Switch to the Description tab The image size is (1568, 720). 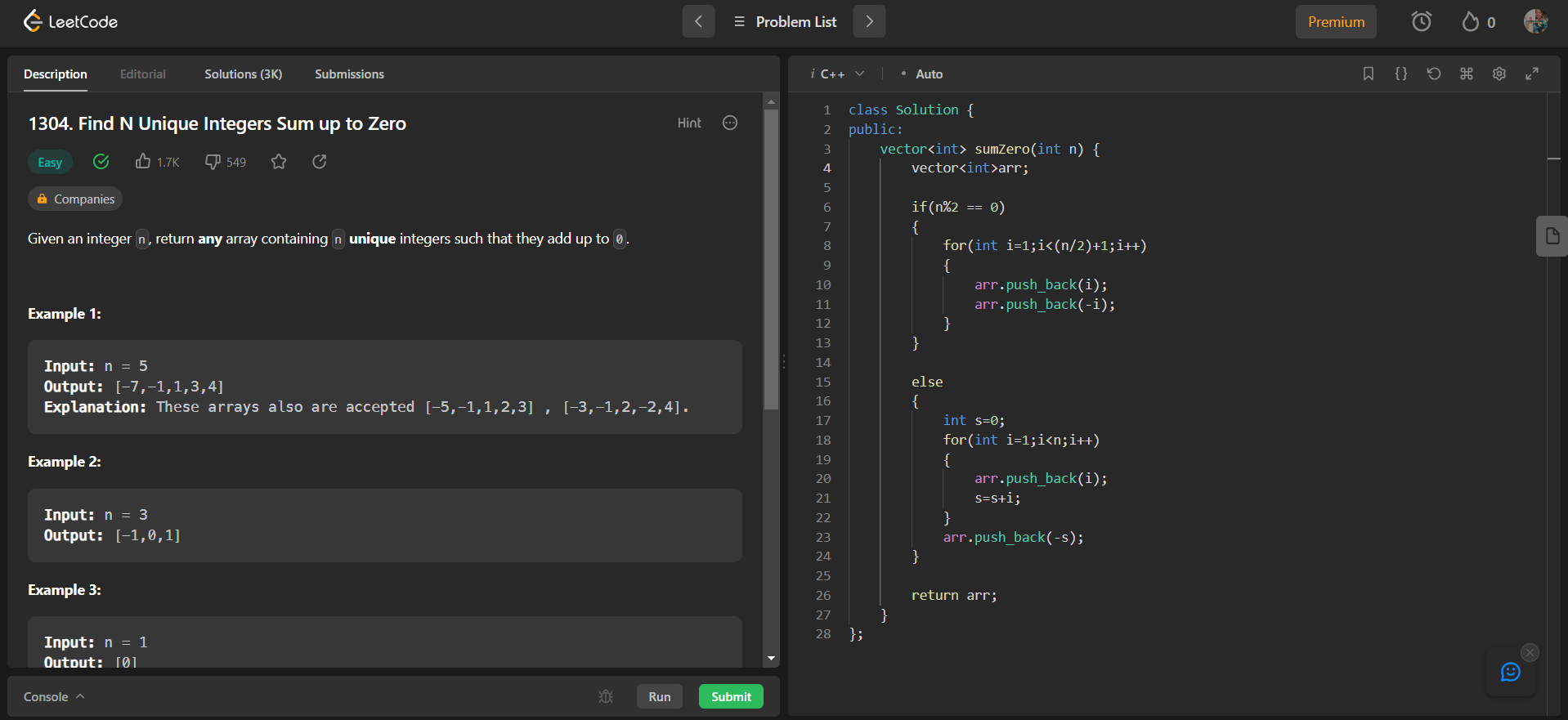pos(56,74)
